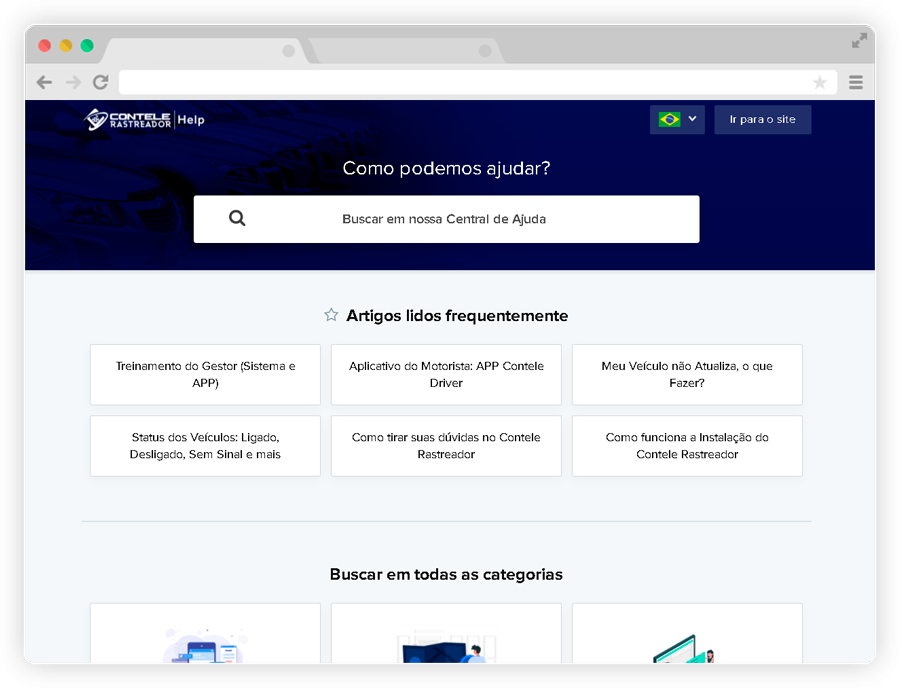The height and width of the screenshot is (688, 900).
Task: Click the browser forward arrow
Action: point(73,83)
